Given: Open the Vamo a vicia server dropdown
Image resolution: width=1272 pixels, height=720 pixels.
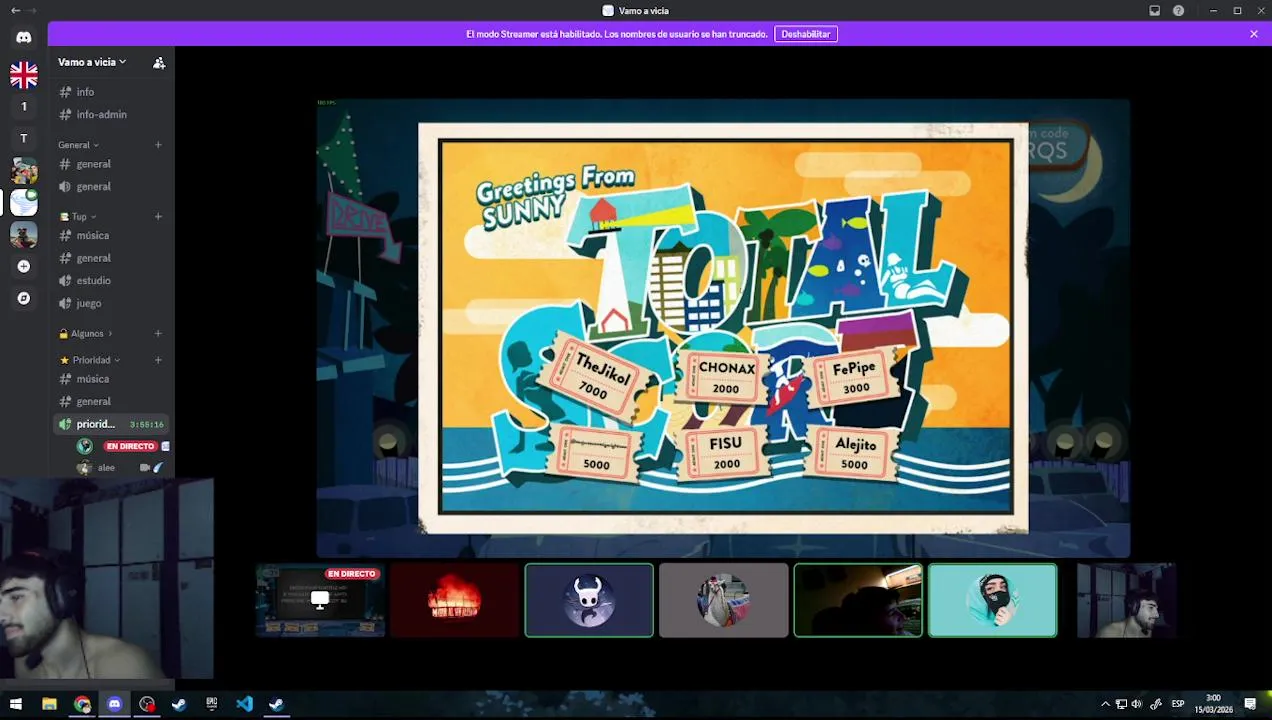Looking at the screenshot, I should tap(92, 62).
